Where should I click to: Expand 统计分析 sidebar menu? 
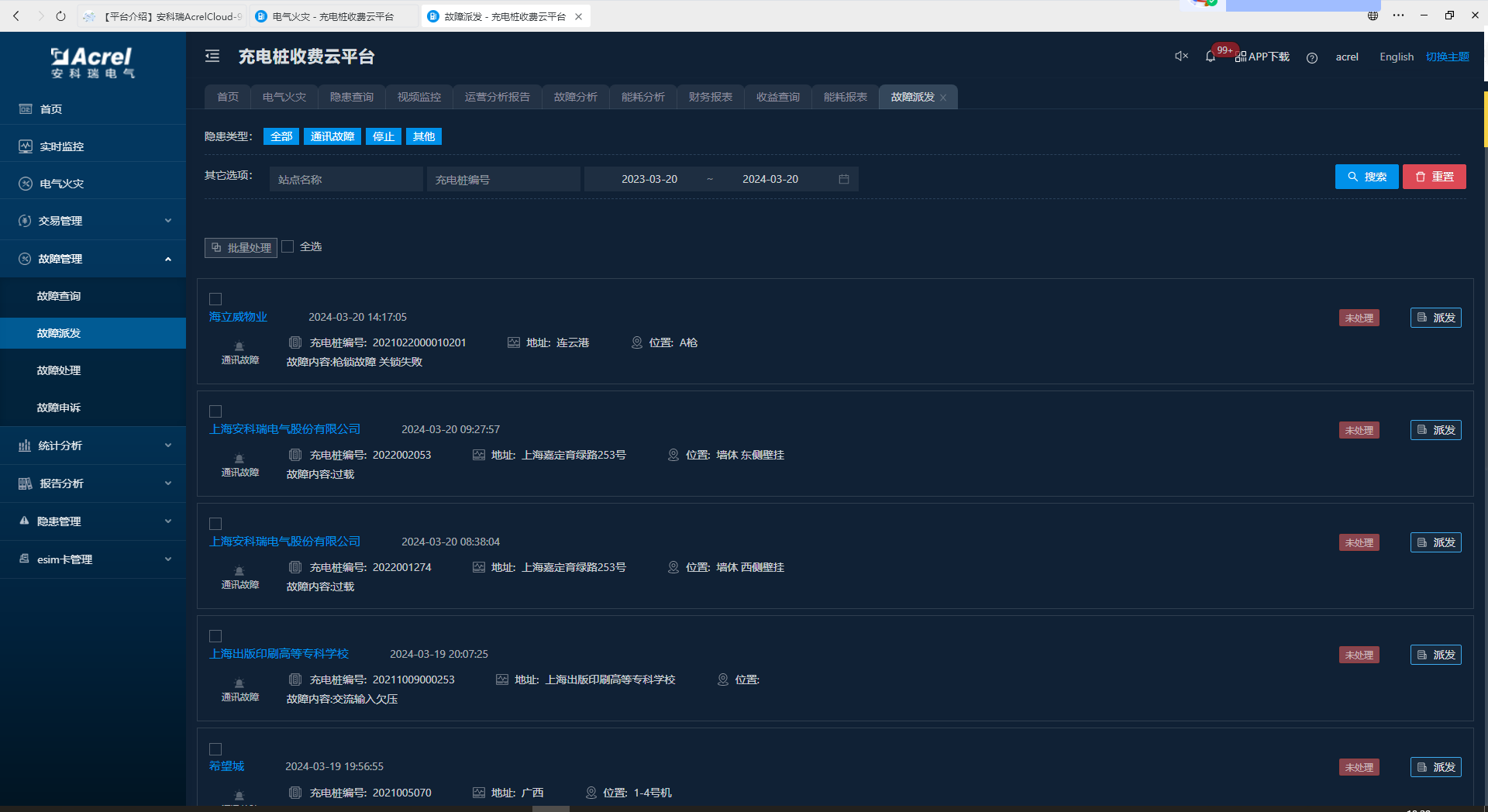click(93, 446)
